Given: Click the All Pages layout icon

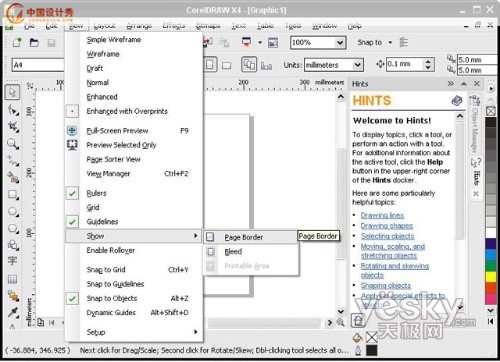Looking at the screenshot, I should coord(249,64).
